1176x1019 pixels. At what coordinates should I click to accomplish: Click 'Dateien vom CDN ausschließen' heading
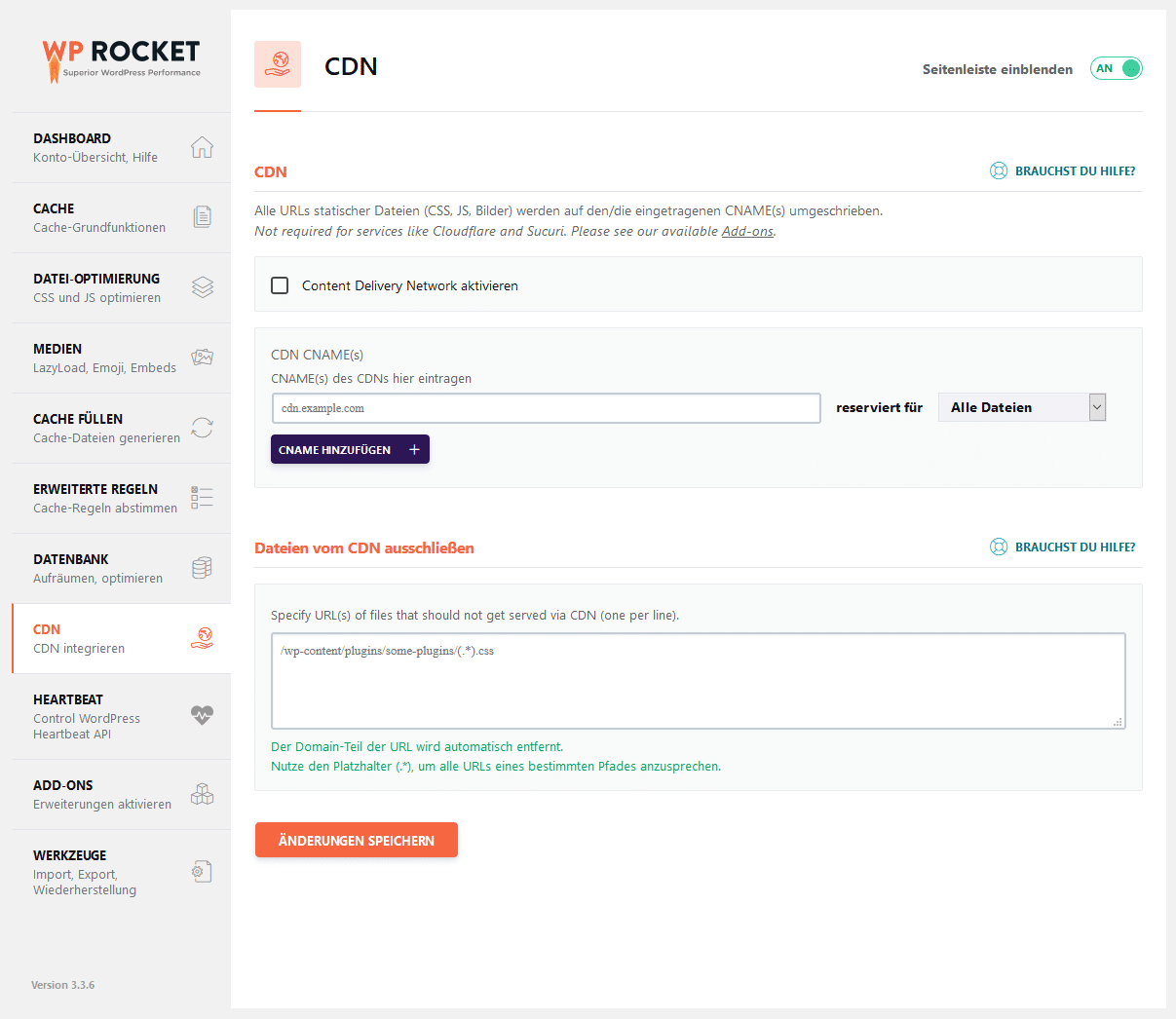[x=364, y=547]
